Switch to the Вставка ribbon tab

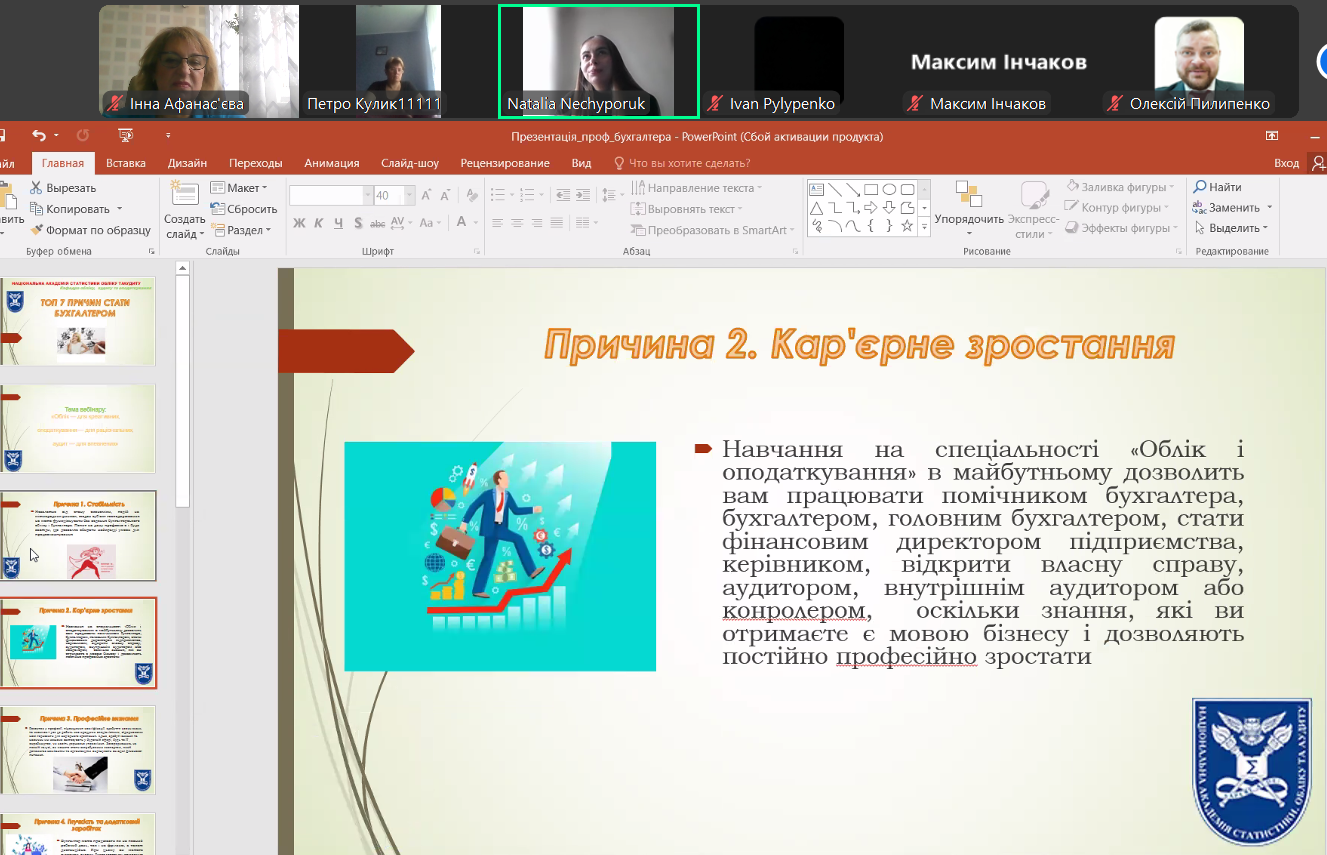(x=126, y=163)
